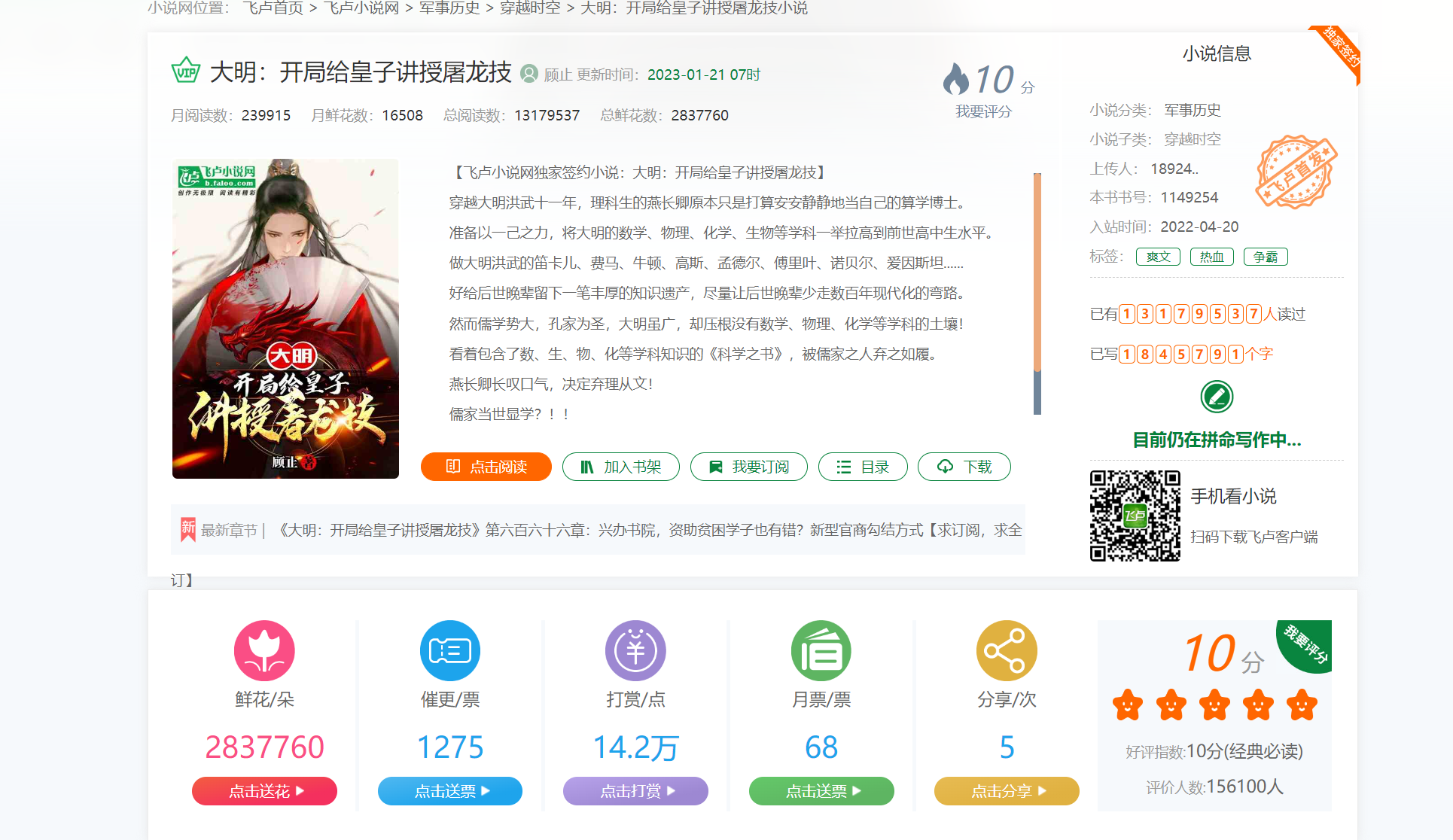1453x840 pixels.
Task: Click 穿越时空 subcategory in 小说信息
Action: [x=1193, y=139]
